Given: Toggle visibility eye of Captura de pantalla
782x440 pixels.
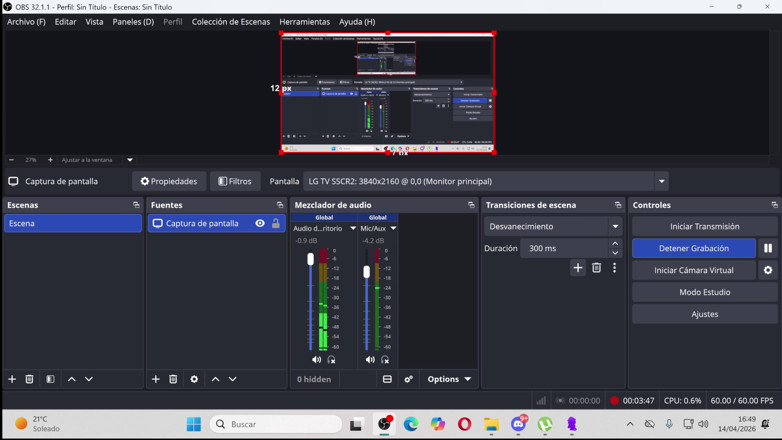Looking at the screenshot, I should pyautogui.click(x=260, y=223).
